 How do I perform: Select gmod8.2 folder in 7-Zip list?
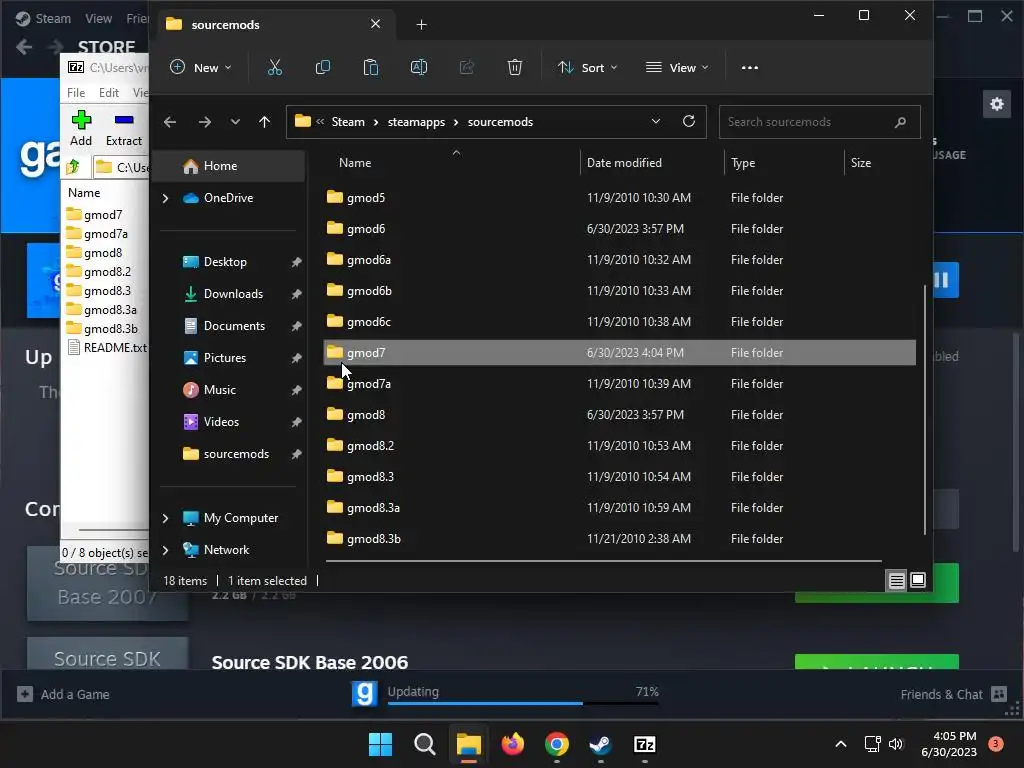pyautogui.click(x=99, y=272)
